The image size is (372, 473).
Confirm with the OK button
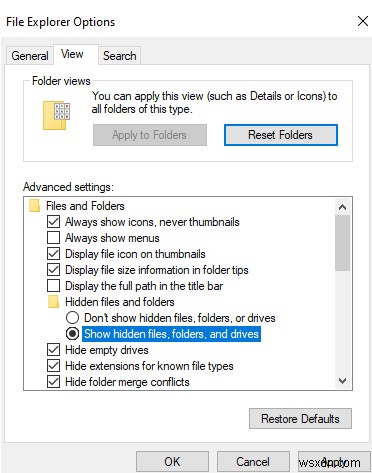(x=172, y=462)
